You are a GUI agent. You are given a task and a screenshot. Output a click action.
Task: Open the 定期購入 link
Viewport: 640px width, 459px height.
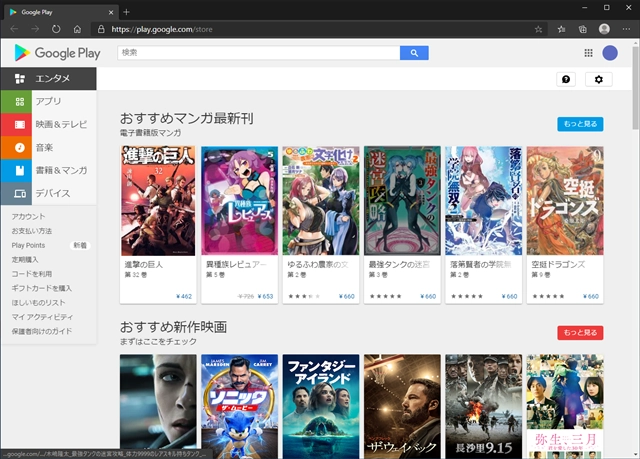tap(24, 259)
